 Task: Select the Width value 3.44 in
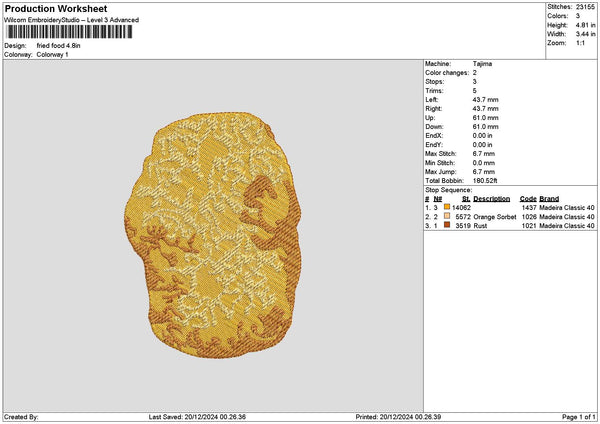pyautogui.click(x=585, y=34)
